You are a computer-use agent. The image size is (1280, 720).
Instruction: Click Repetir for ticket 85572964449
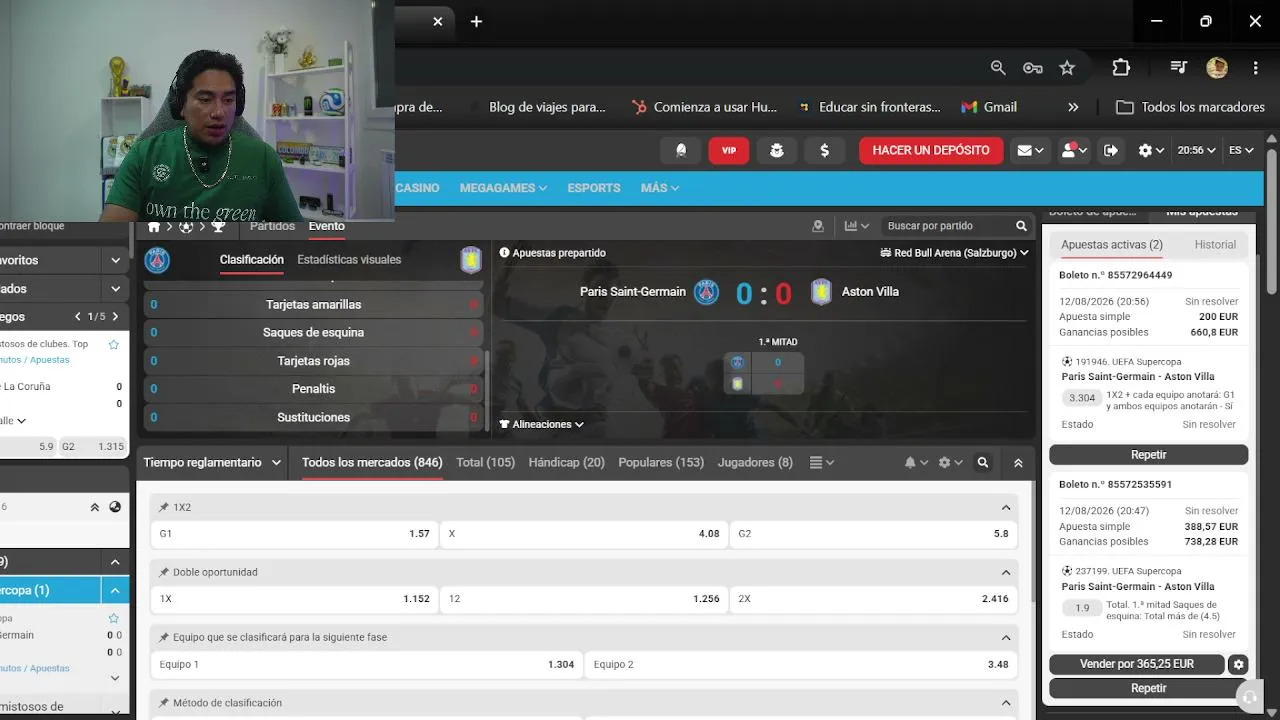pos(1149,455)
